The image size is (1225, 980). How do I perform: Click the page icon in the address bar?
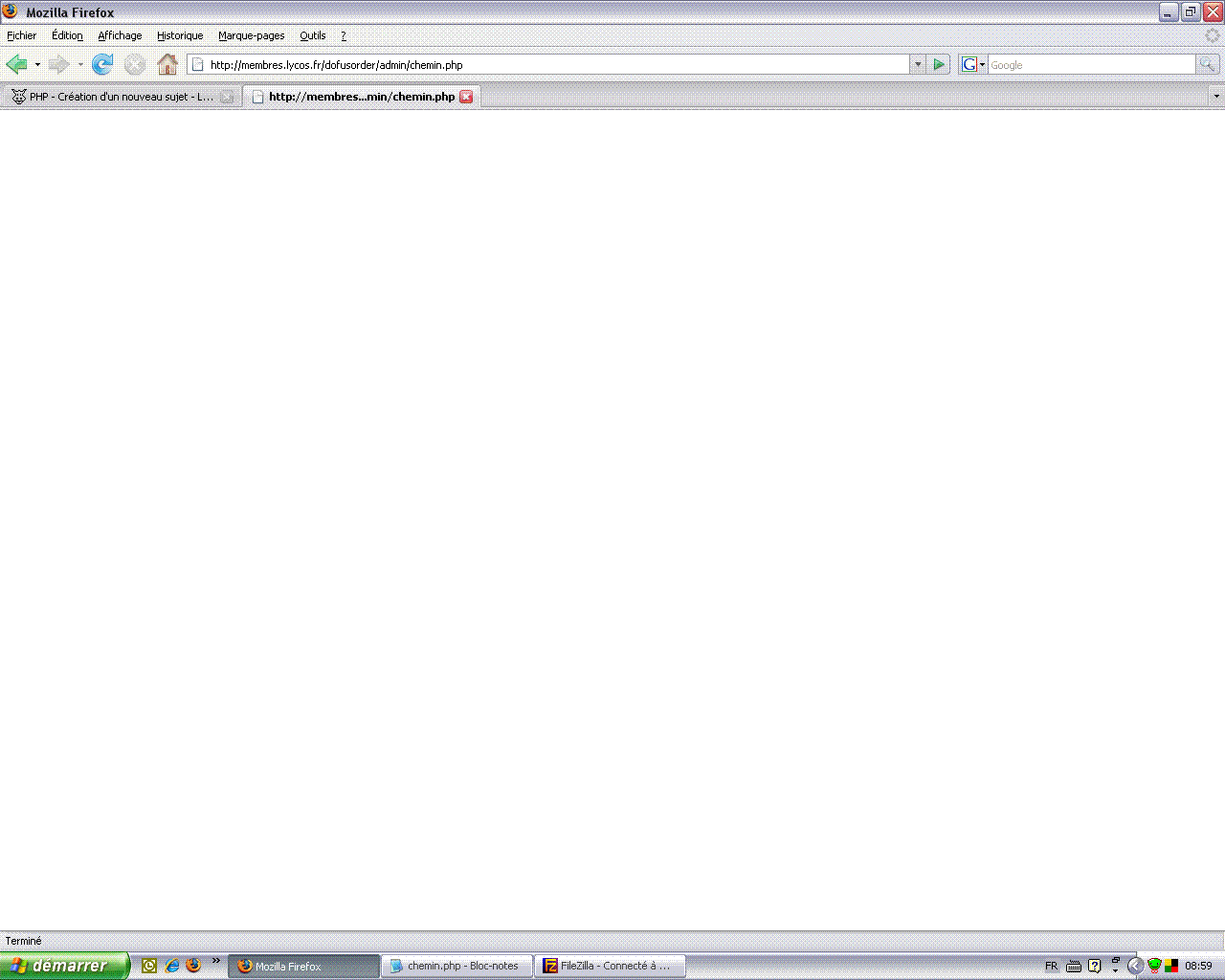(x=198, y=65)
